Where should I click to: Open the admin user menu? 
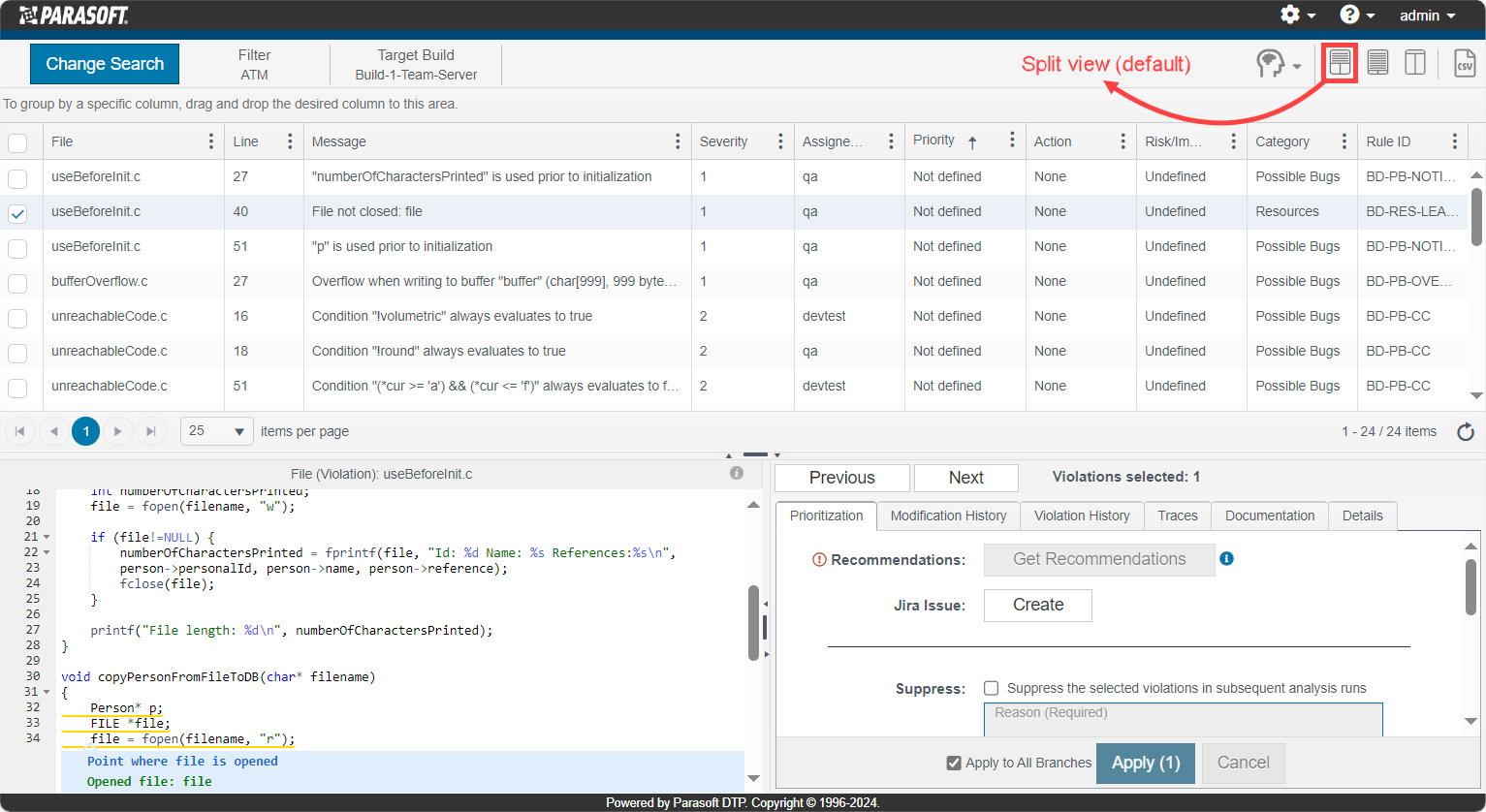tap(1427, 16)
